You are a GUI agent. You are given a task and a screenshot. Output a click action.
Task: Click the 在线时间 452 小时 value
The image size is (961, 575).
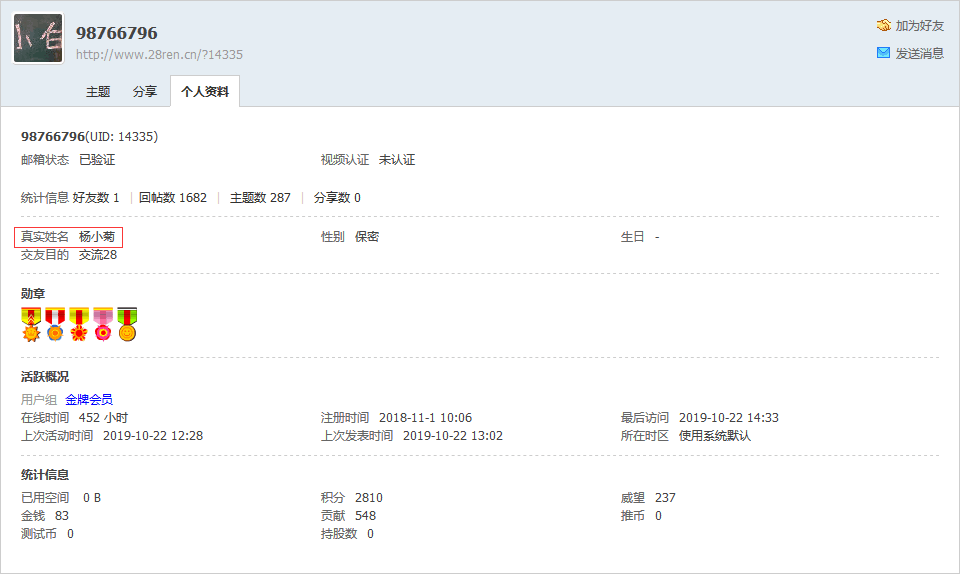[x=104, y=418]
